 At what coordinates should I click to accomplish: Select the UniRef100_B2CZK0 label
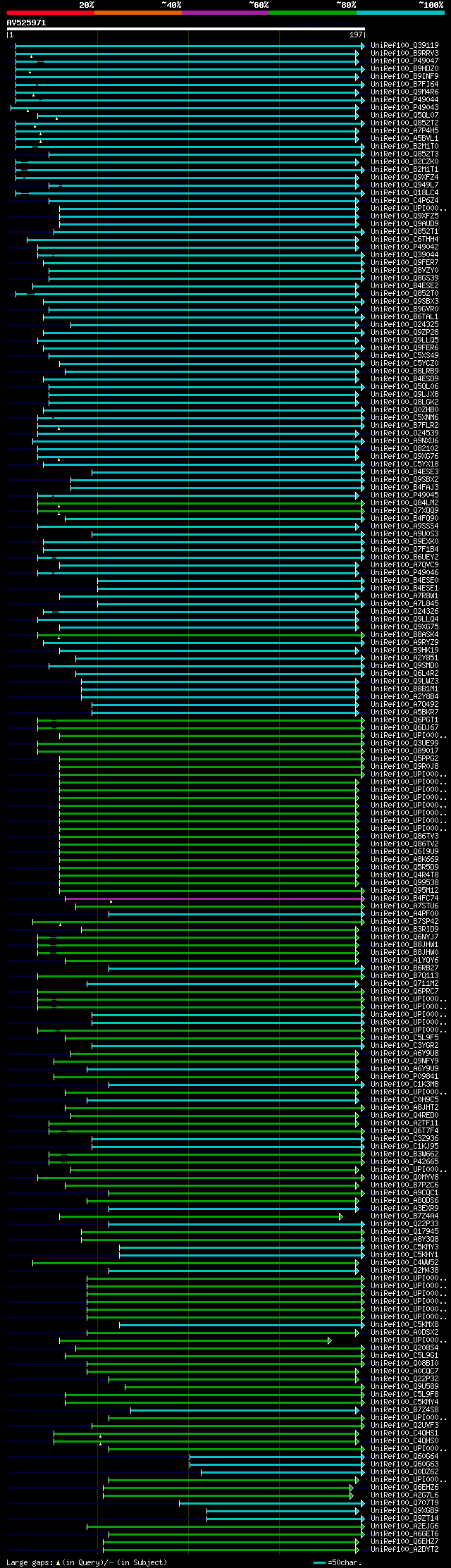[404, 162]
